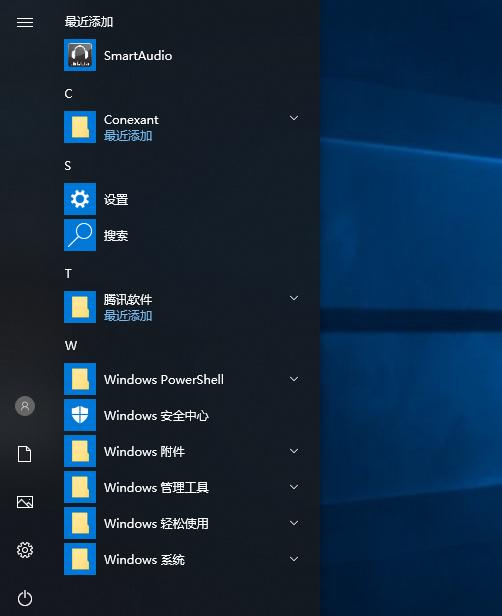Select 设置 app label
The width and height of the screenshot is (502, 616).
click(x=116, y=199)
